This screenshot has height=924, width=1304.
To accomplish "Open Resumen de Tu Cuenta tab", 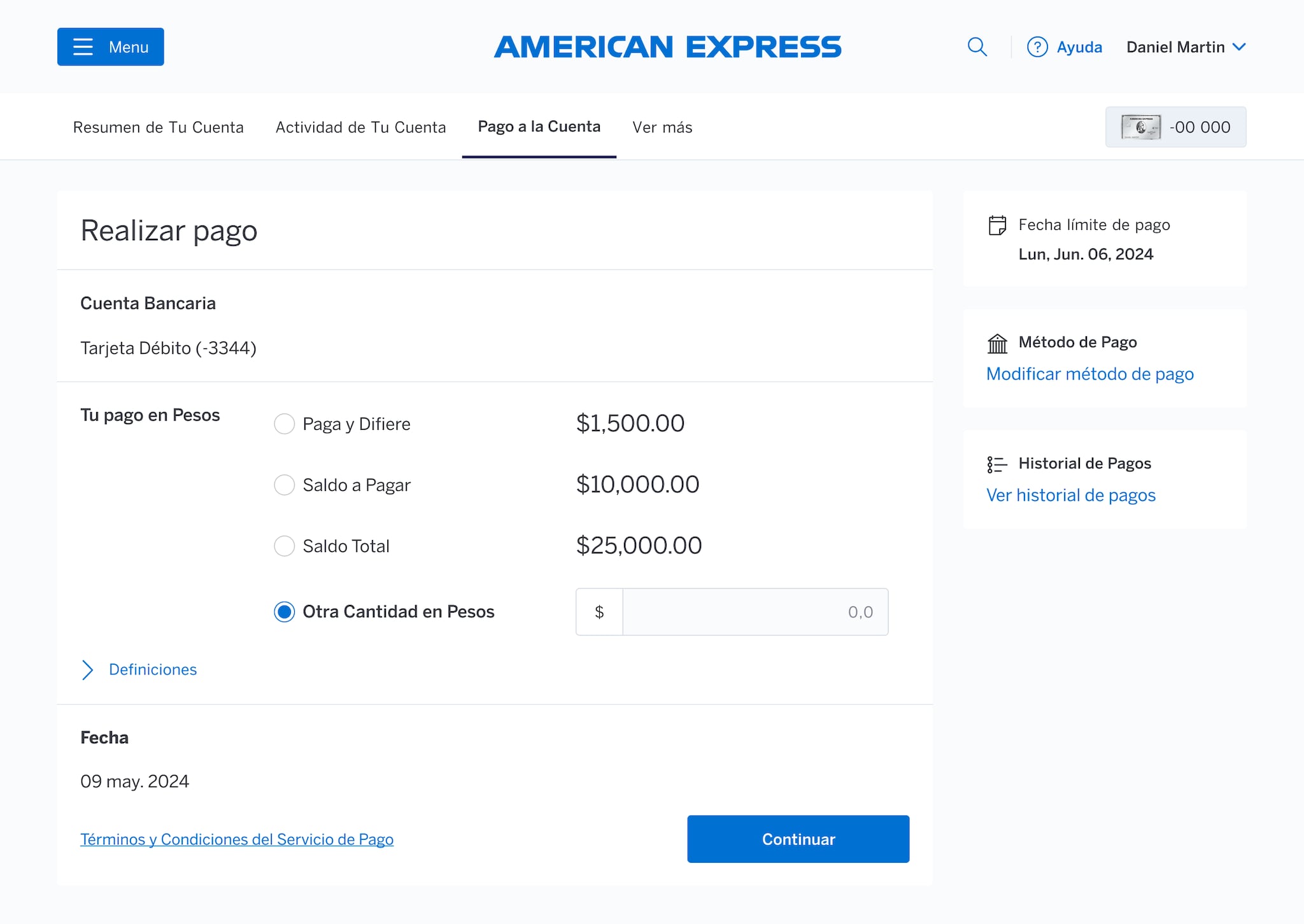I will (x=159, y=127).
